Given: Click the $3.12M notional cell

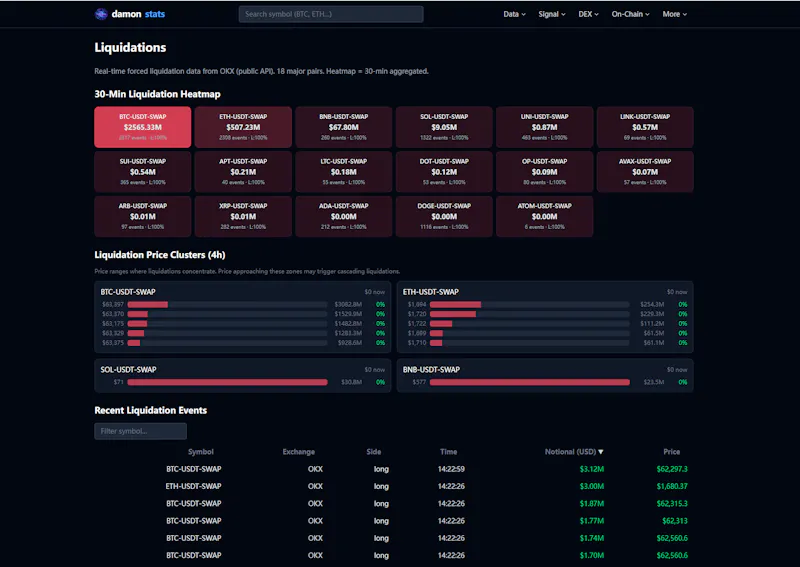Looking at the screenshot, I should pyautogui.click(x=591, y=469).
